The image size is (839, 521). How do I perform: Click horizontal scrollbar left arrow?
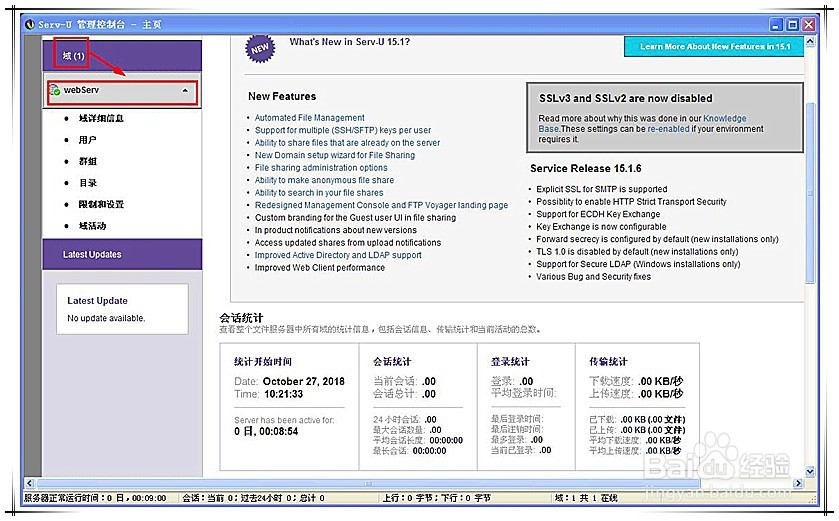(x=29, y=483)
